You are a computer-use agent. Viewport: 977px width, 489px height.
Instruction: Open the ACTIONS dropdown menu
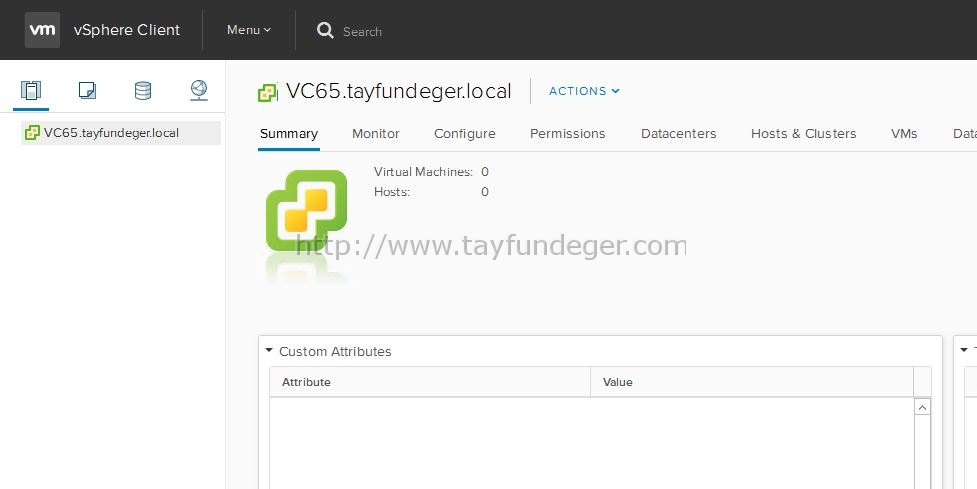pyautogui.click(x=584, y=91)
